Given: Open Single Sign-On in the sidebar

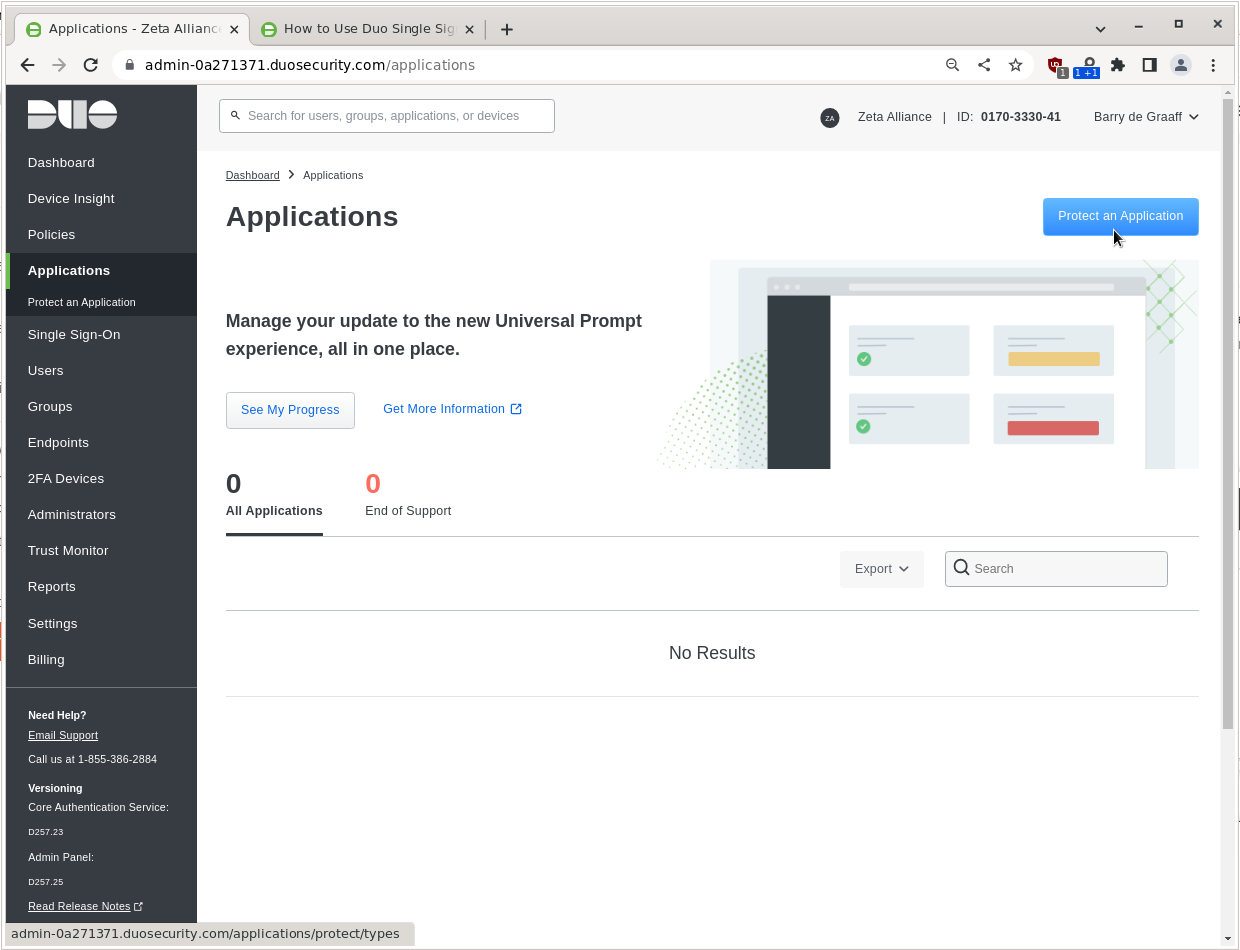Looking at the screenshot, I should point(74,334).
